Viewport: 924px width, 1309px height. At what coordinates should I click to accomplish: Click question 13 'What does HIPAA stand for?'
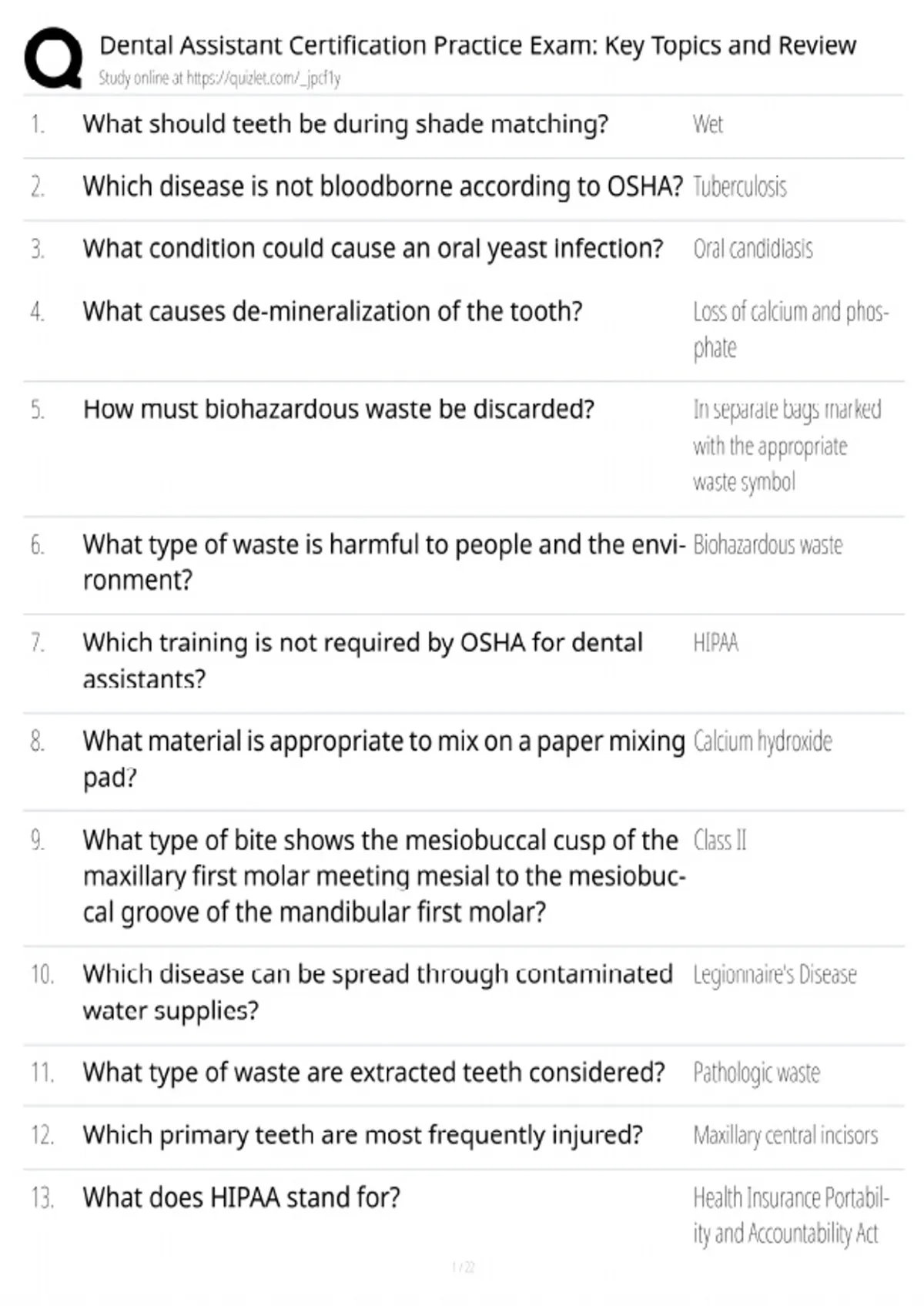click(x=242, y=1197)
